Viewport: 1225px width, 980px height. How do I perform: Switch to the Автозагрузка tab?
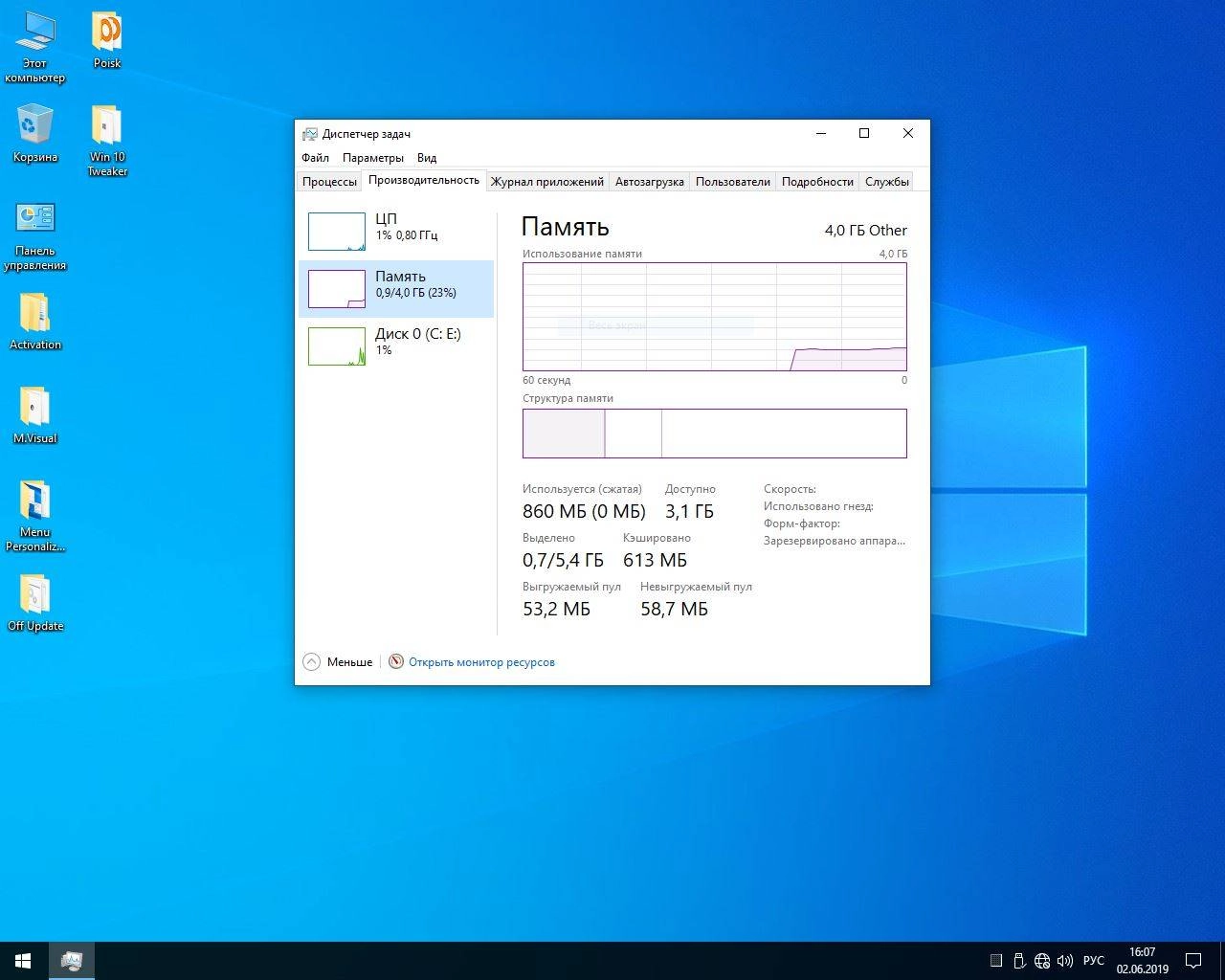click(x=650, y=182)
